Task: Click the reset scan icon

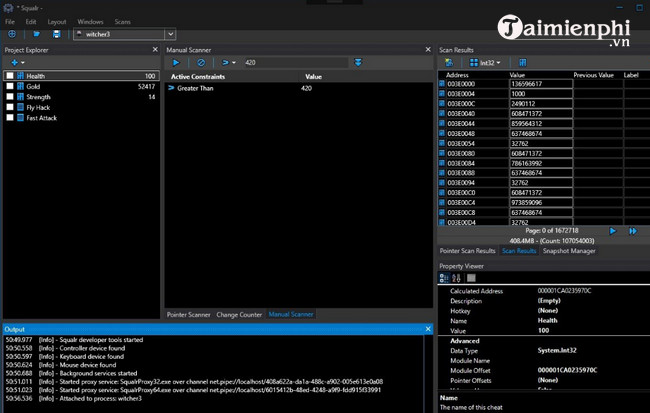Action: pos(201,62)
